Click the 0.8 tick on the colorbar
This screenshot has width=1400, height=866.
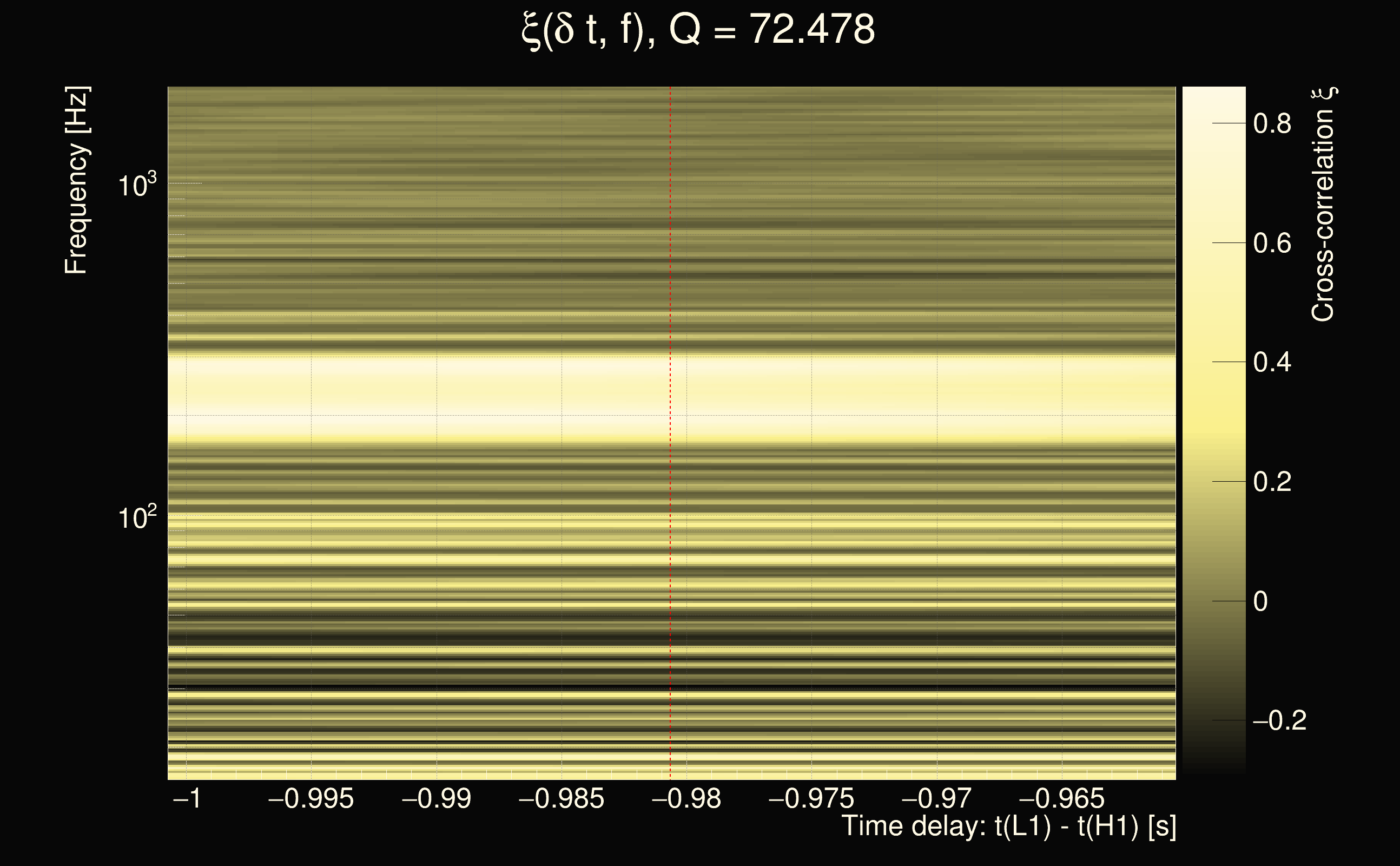1272,124
